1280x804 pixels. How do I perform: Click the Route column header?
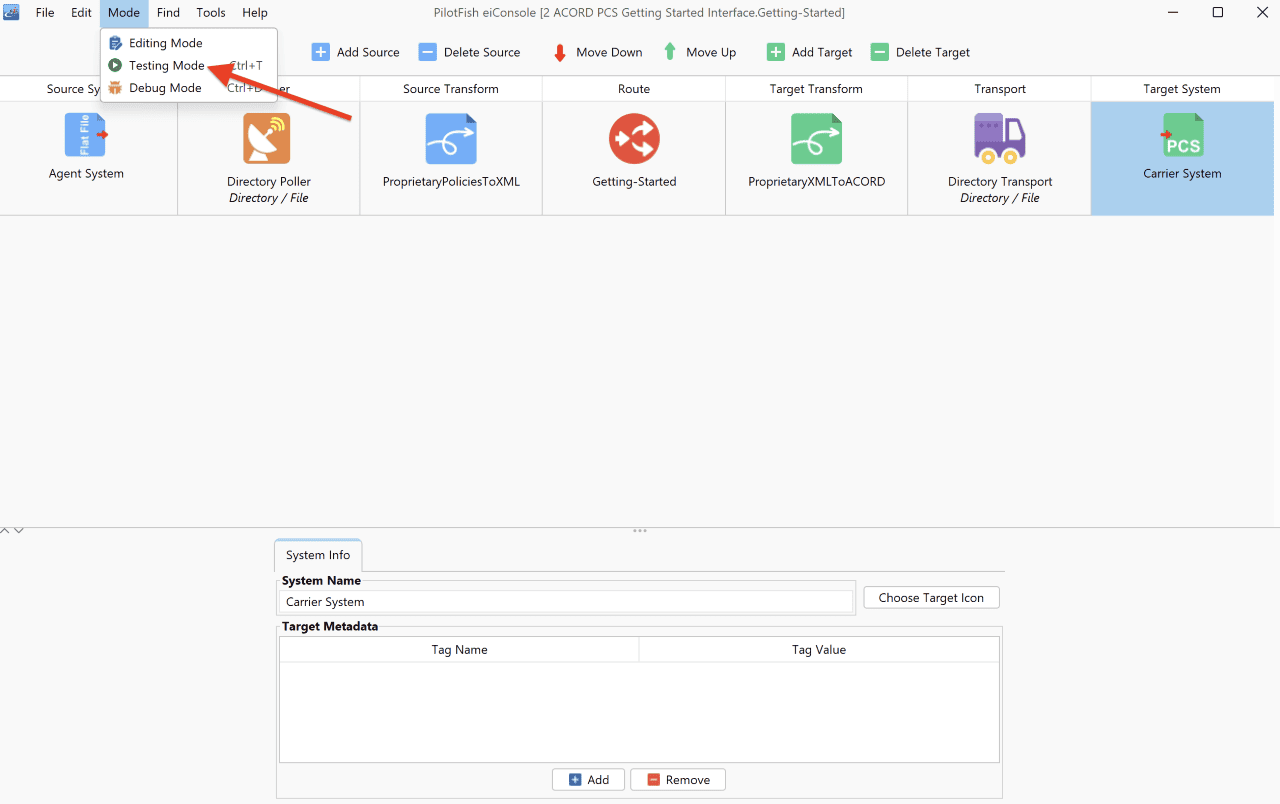point(634,89)
